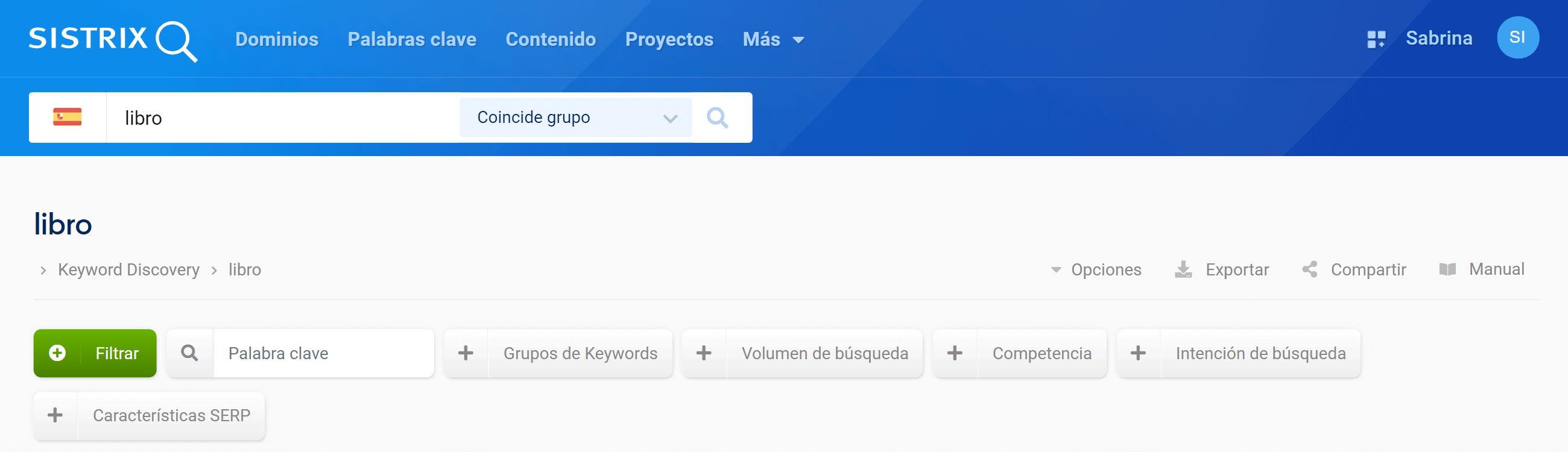Screen dimensions: 1568x452
Task: Click the Compartir share icon
Action: click(1309, 269)
